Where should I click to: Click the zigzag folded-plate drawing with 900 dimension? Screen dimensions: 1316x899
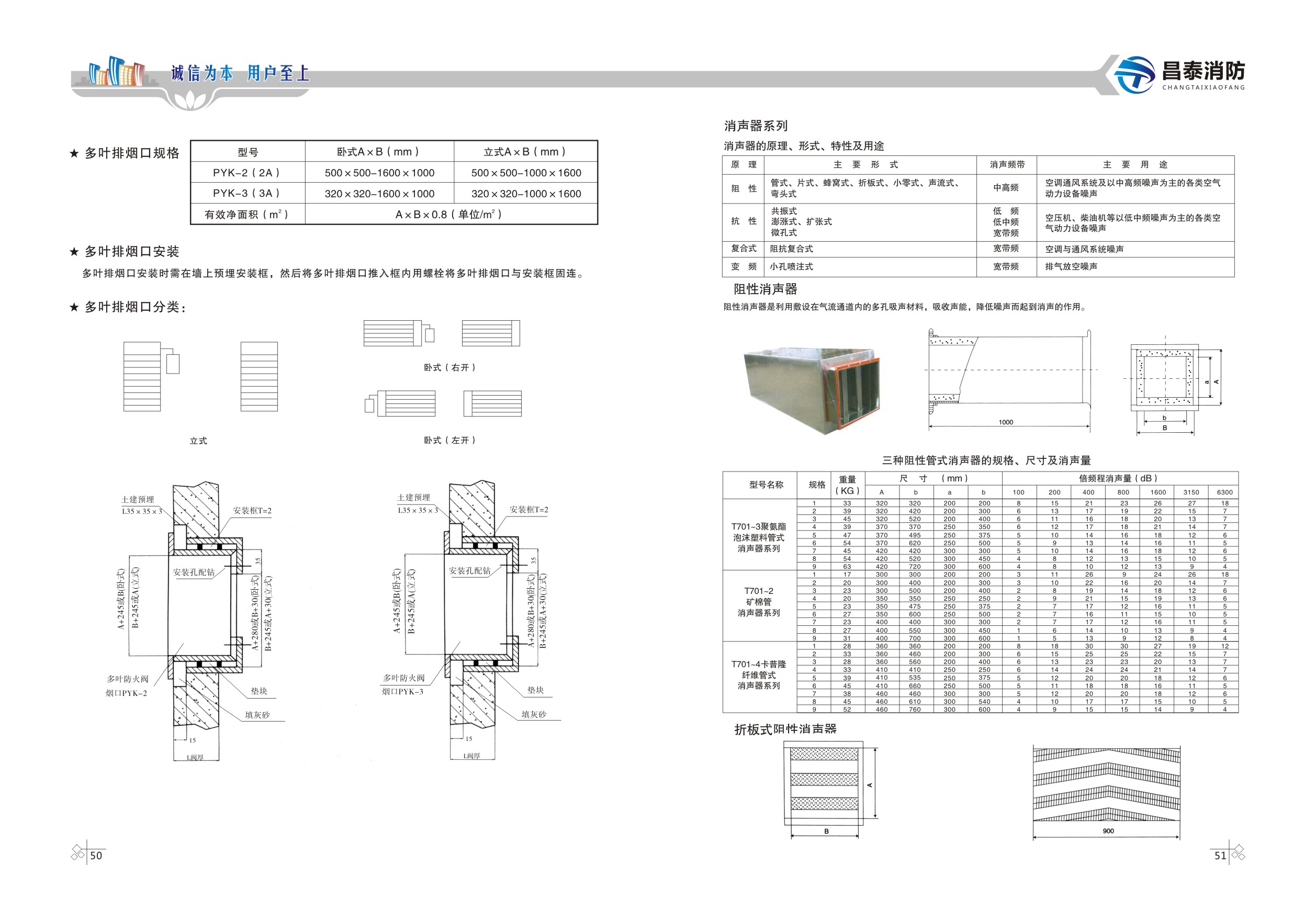tap(1107, 793)
